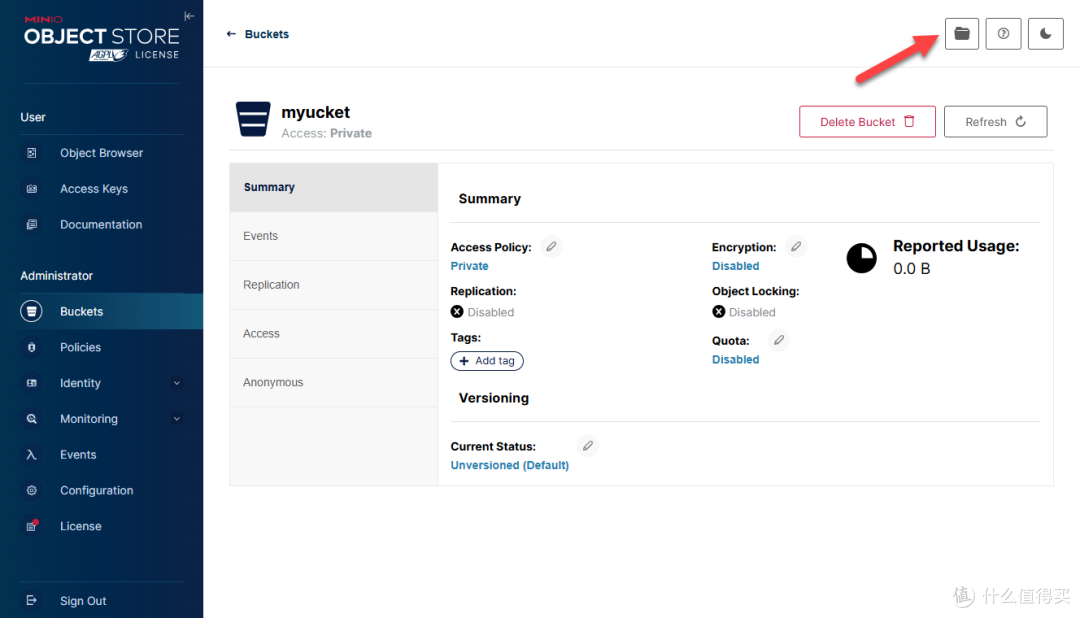Click the 0.0 B usage value
This screenshot has height=618, width=1080.
(912, 269)
